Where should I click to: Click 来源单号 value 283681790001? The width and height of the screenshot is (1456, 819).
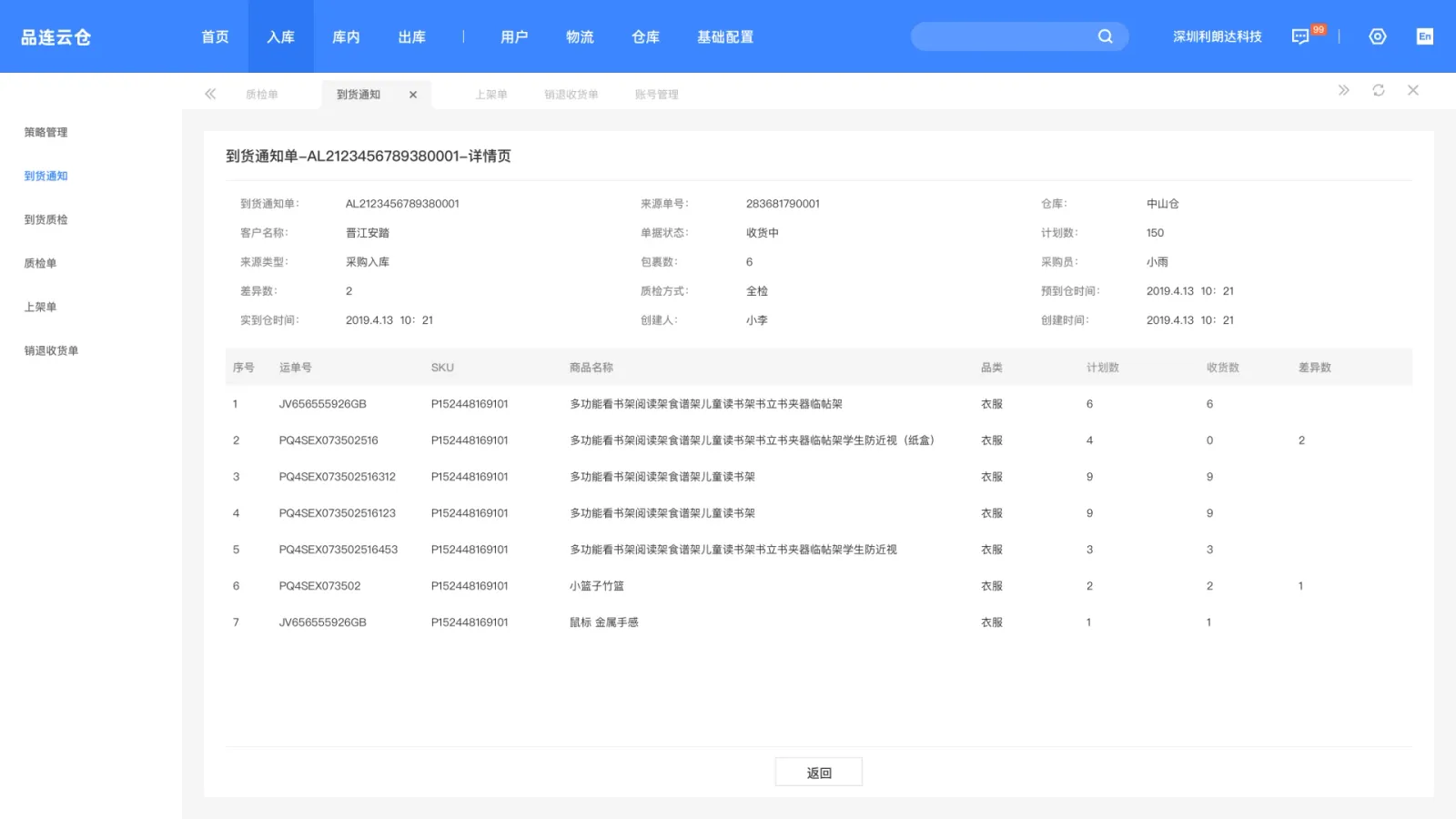(783, 204)
